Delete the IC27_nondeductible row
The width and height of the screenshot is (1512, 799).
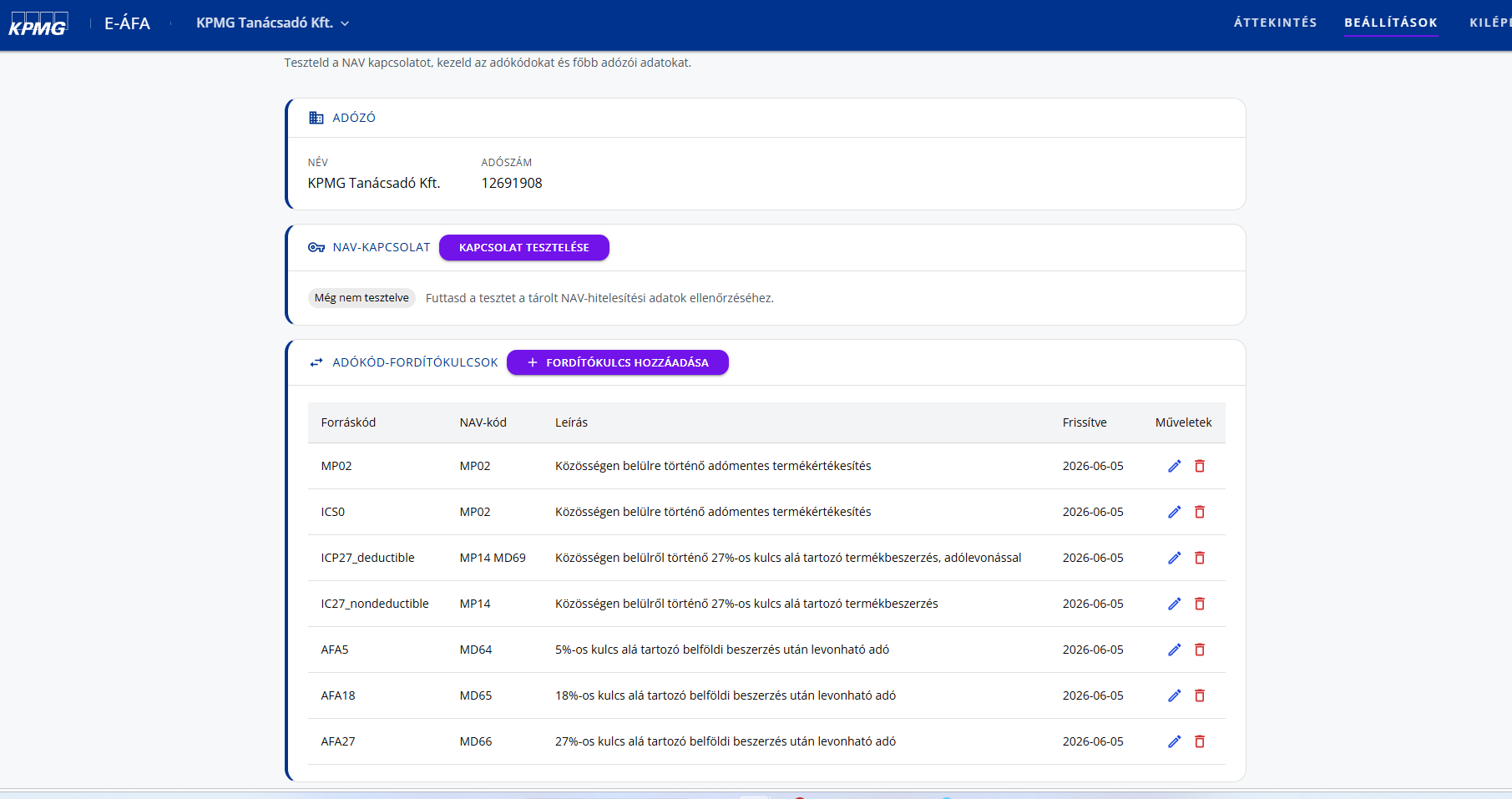click(1200, 604)
